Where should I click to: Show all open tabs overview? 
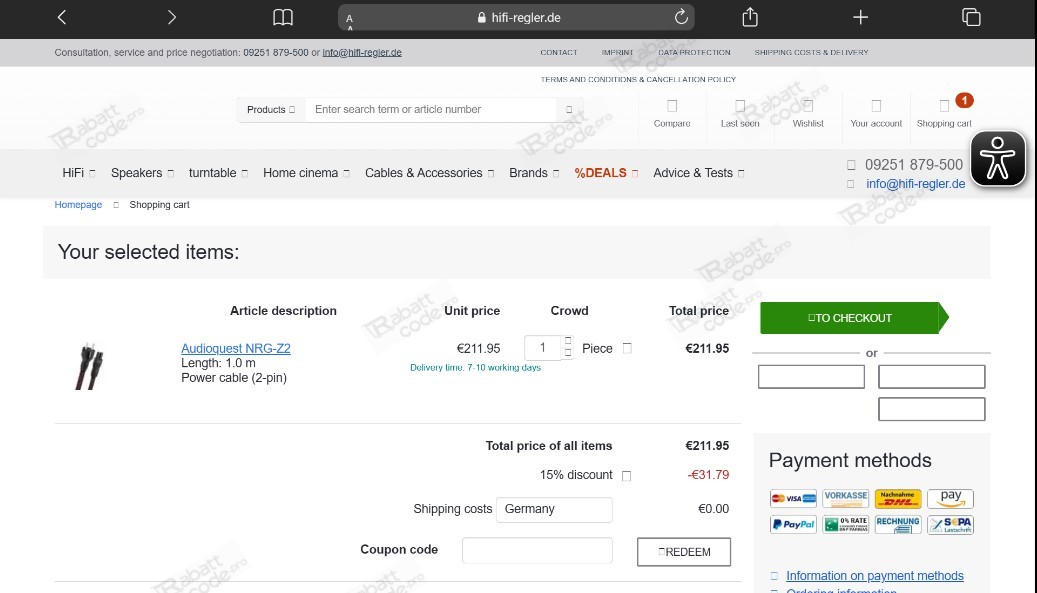point(971,17)
